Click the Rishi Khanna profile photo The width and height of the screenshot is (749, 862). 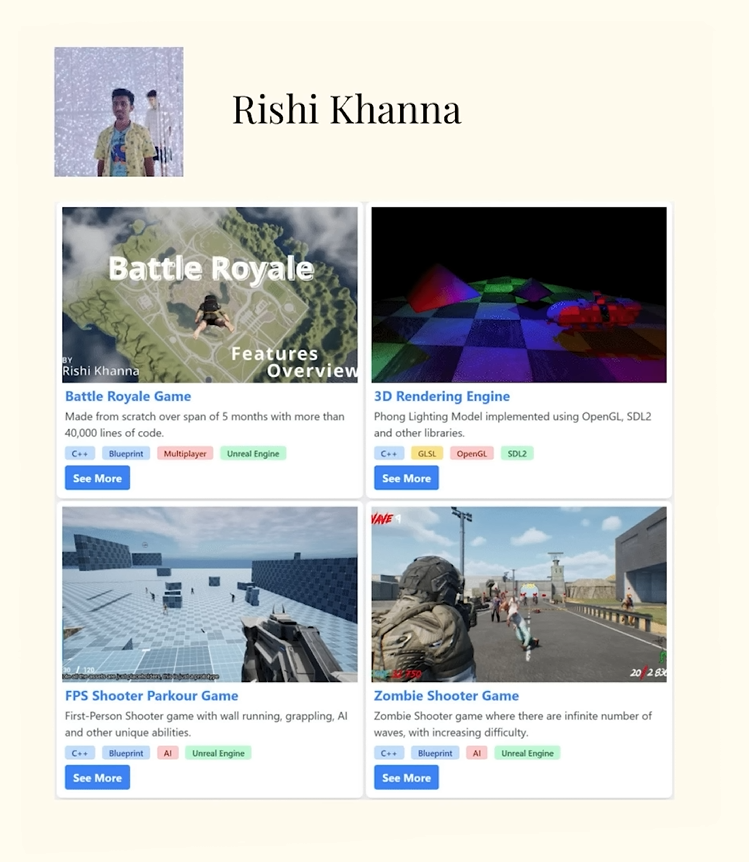point(119,112)
